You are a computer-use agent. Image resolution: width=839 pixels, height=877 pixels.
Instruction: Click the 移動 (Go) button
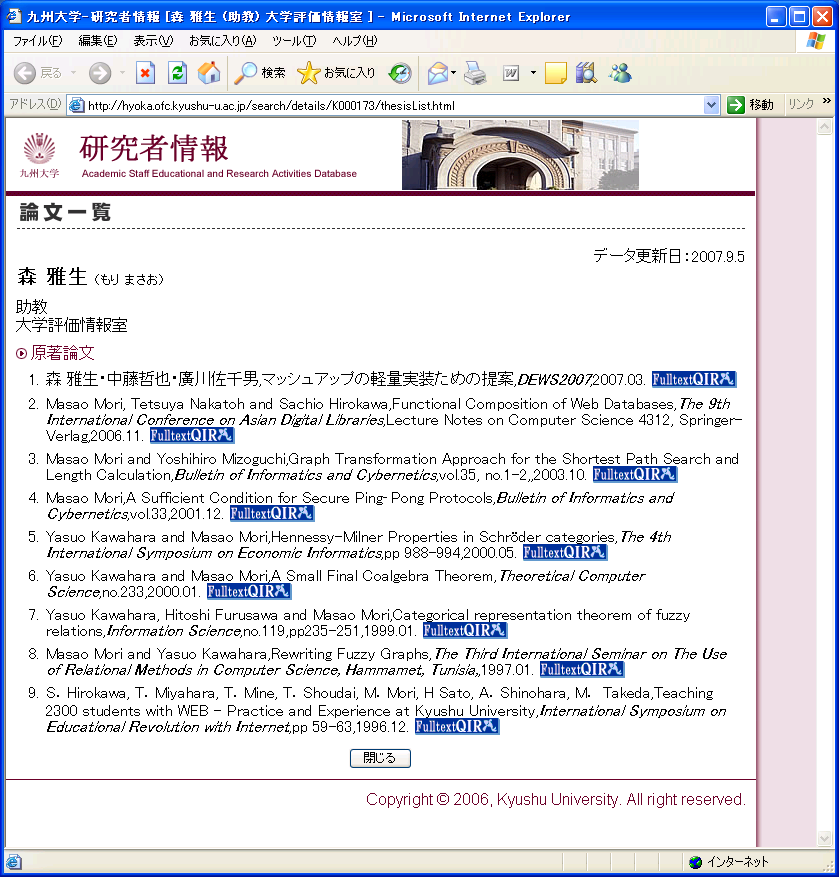coord(751,105)
